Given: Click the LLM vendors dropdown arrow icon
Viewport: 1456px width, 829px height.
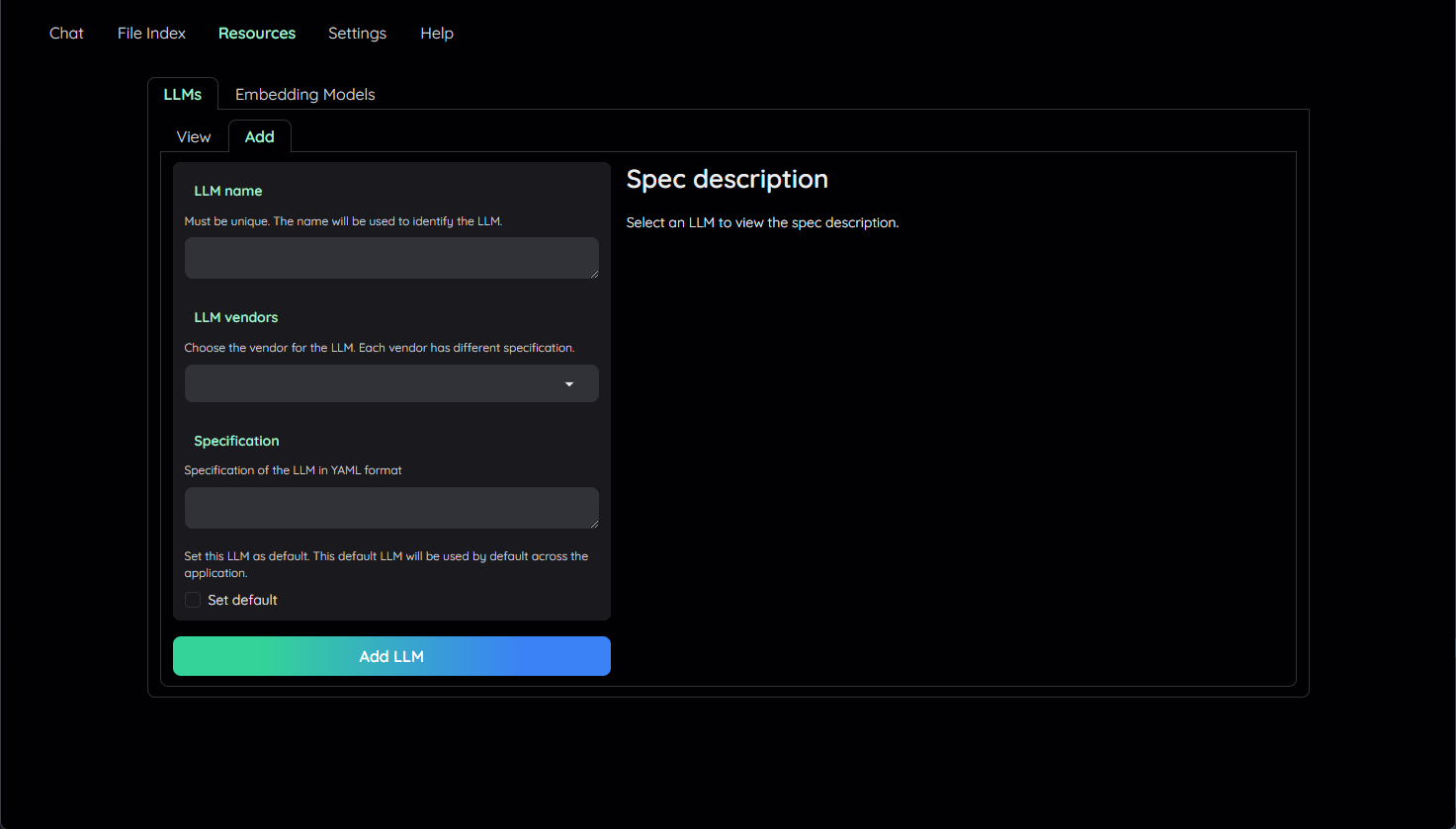Looking at the screenshot, I should pos(569,384).
